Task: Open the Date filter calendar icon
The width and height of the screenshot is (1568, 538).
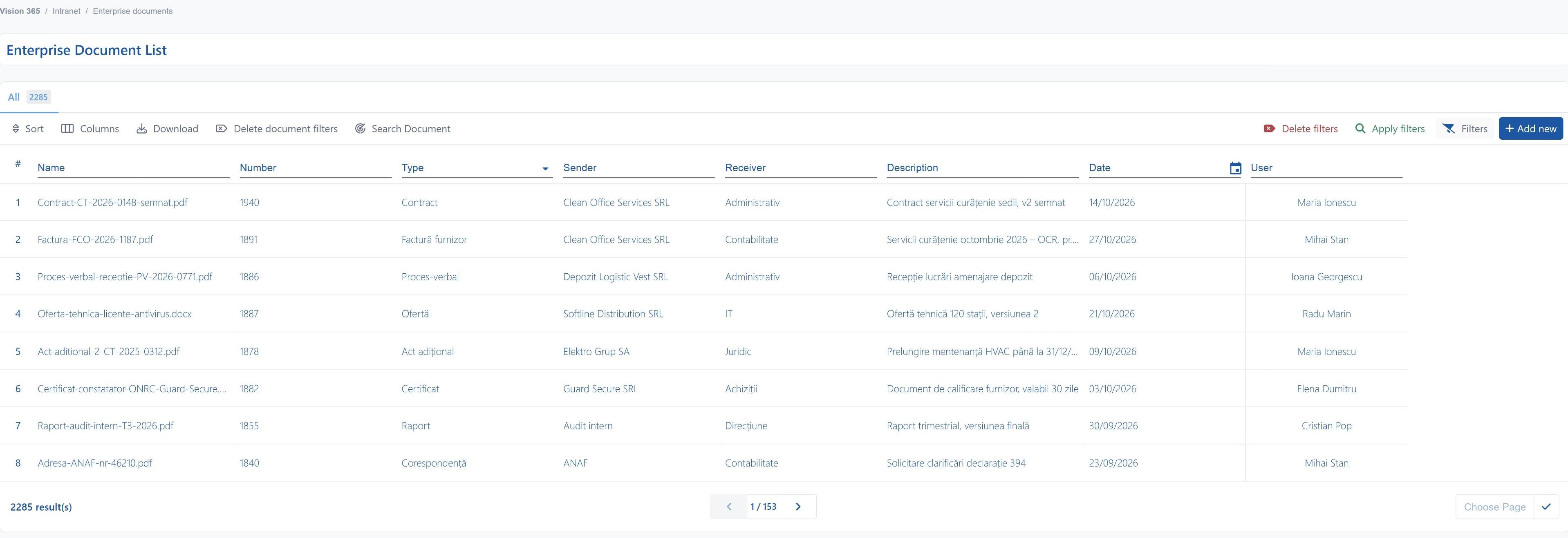Action: (x=1236, y=168)
